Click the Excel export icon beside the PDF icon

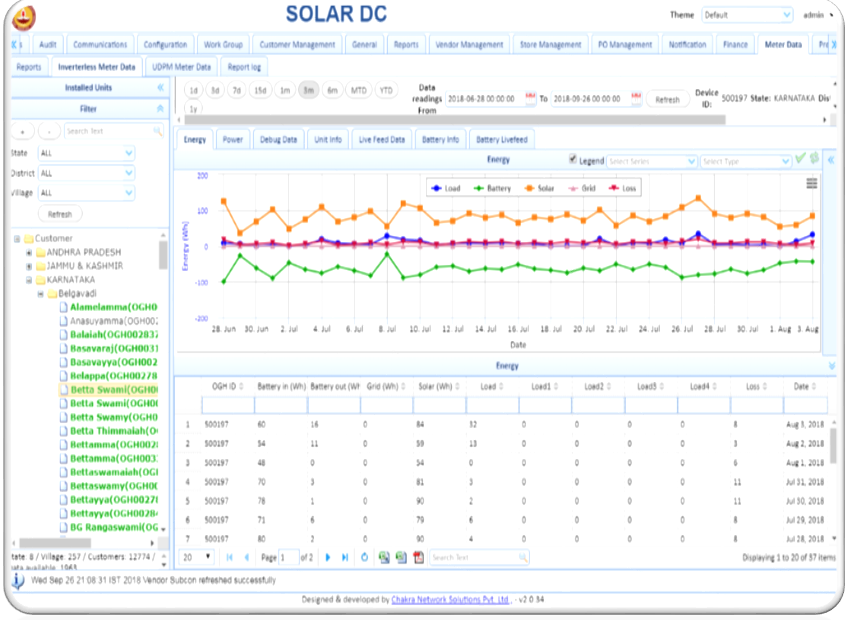[x=401, y=557]
